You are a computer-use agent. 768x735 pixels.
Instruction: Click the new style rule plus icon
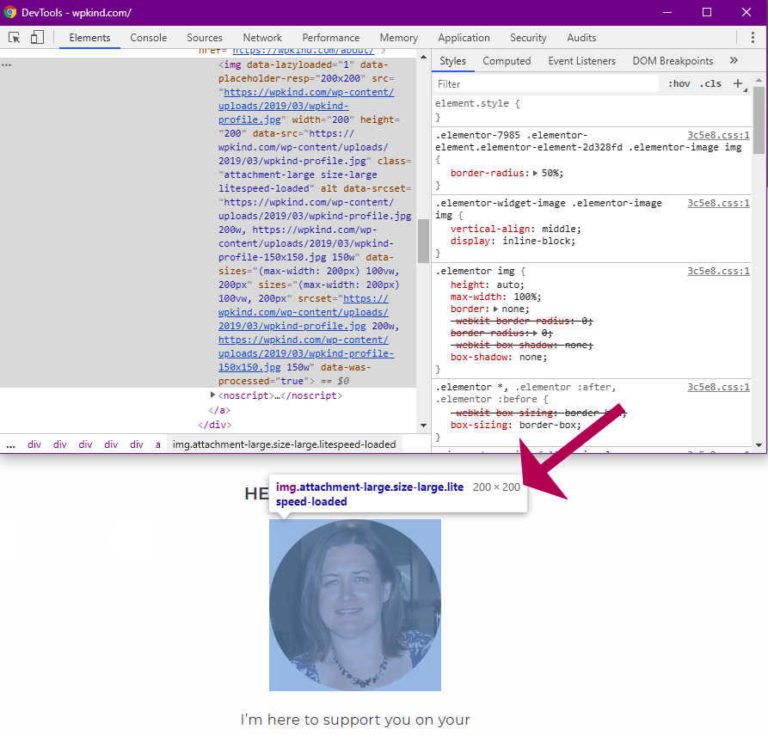pyautogui.click(x=738, y=84)
